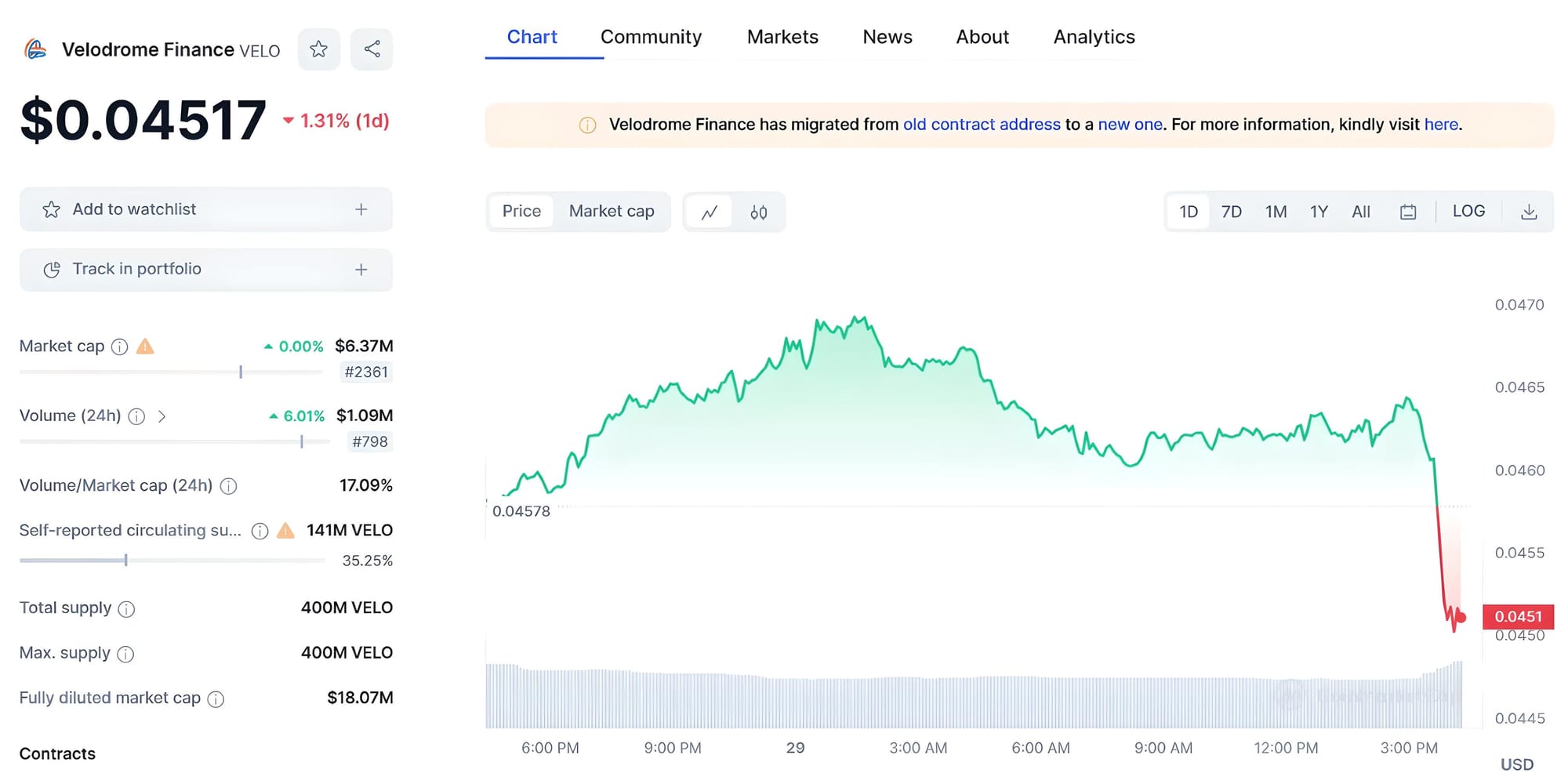Click the #2361 market cap rank badge

pyautogui.click(x=366, y=372)
